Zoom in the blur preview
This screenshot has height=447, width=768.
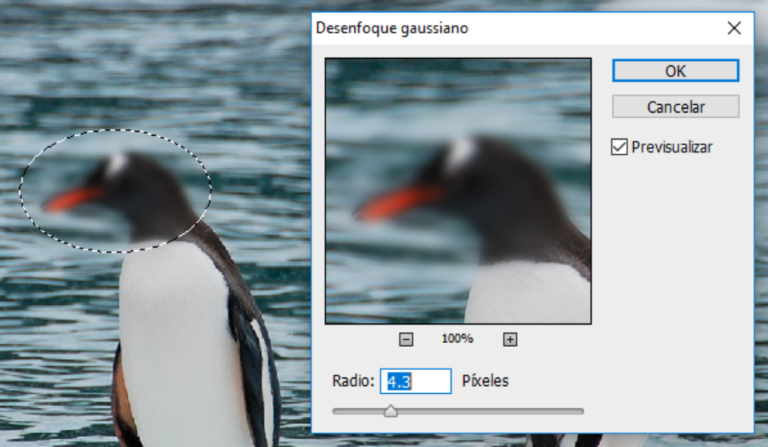pyautogui.click(x=510, y=339)
